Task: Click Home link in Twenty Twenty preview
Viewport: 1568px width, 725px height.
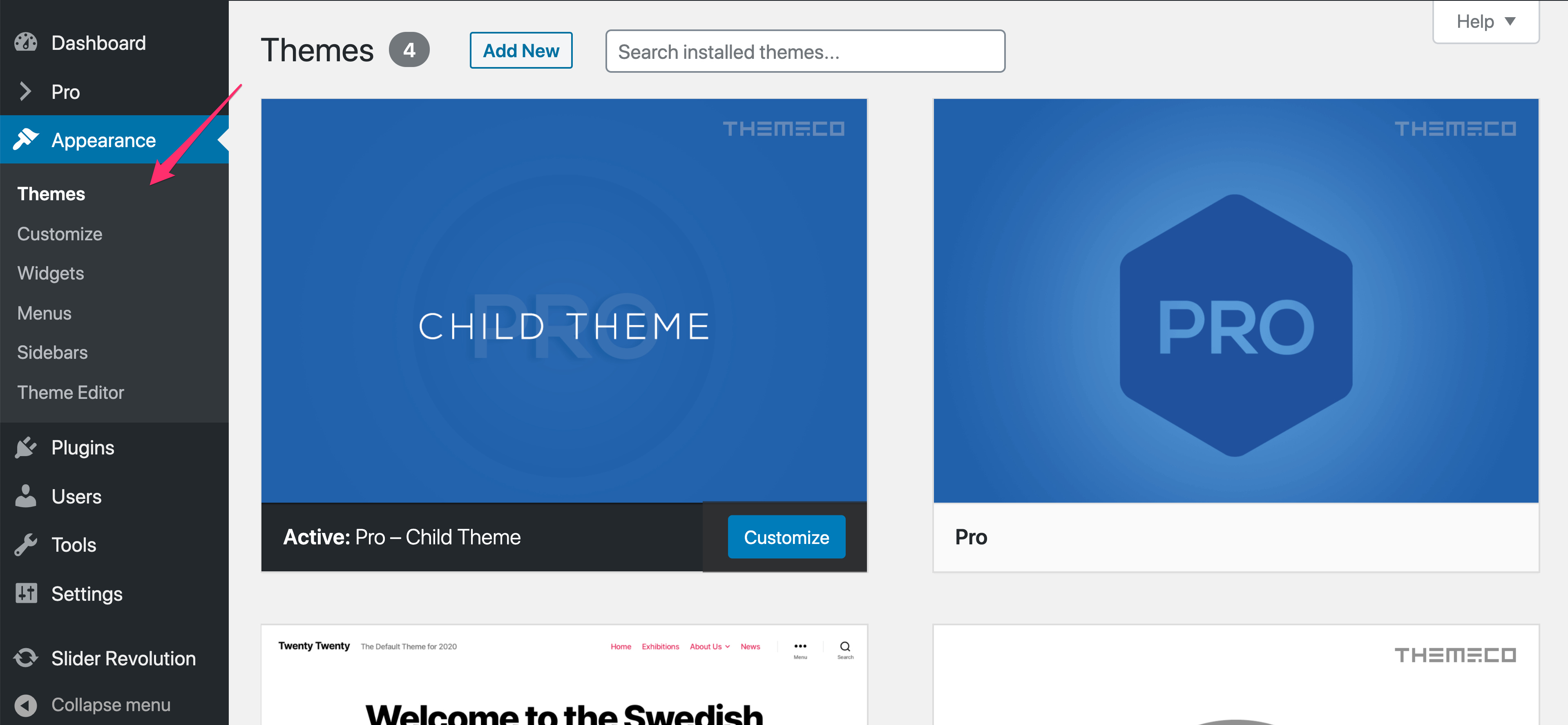Action: (x=621, y=647)
